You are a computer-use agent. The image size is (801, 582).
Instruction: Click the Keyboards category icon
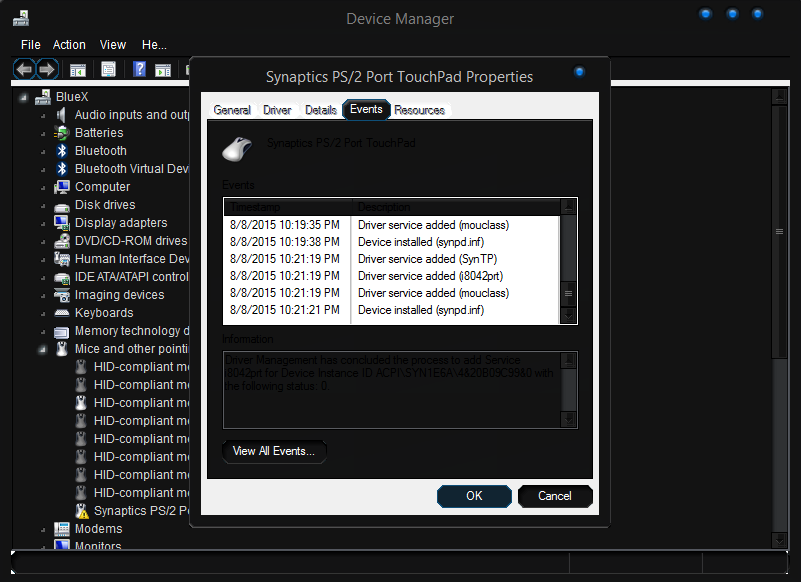pyautogui.click(x=62, y=313)
